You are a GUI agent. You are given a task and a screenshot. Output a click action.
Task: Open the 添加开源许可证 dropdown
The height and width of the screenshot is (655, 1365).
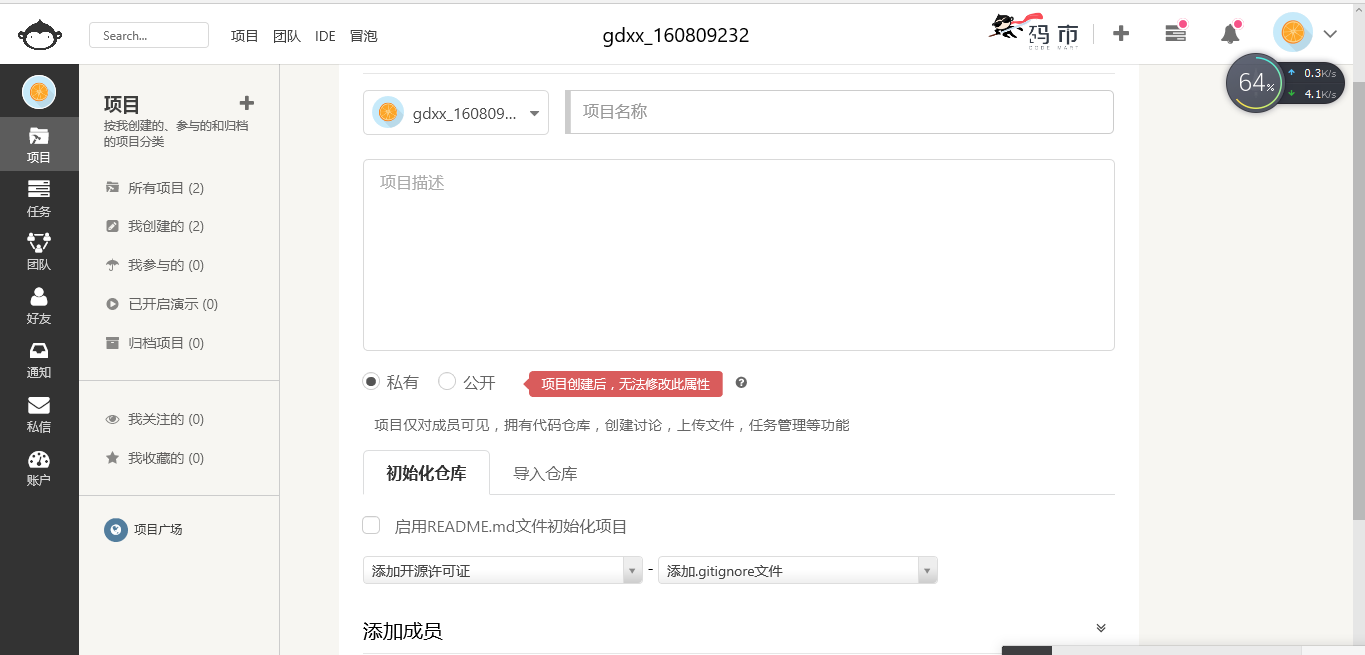coord(503,570)
